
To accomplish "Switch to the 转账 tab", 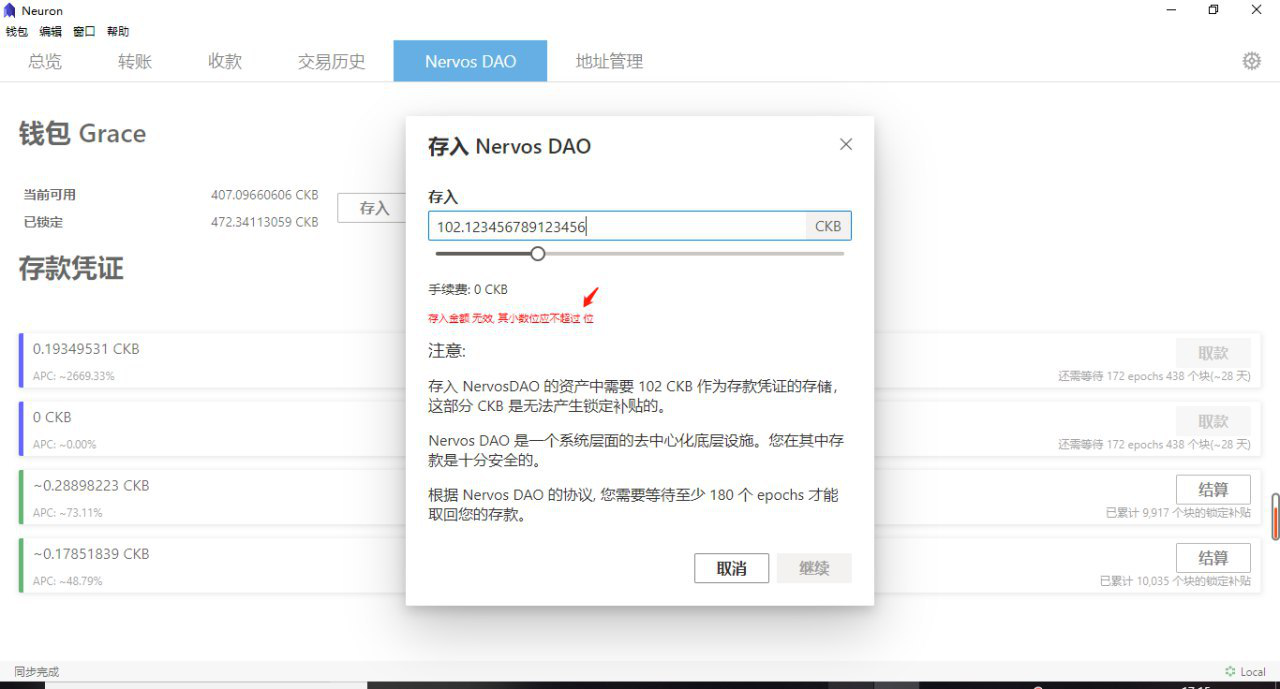I will (135, 61).
